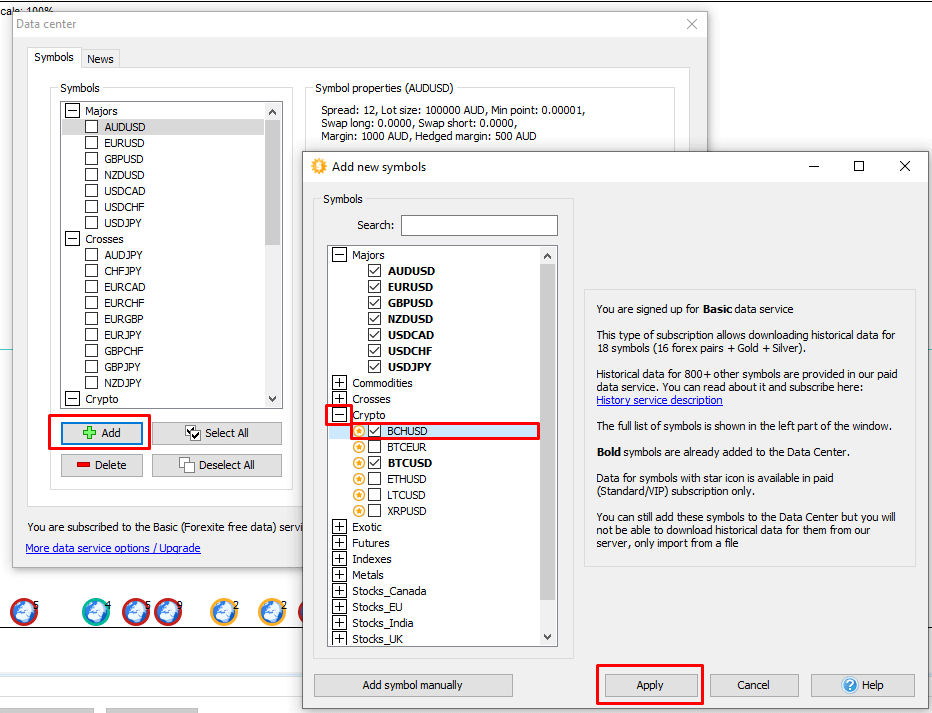Click the green plus Add button
932x713 pixels.
point(101,433)
